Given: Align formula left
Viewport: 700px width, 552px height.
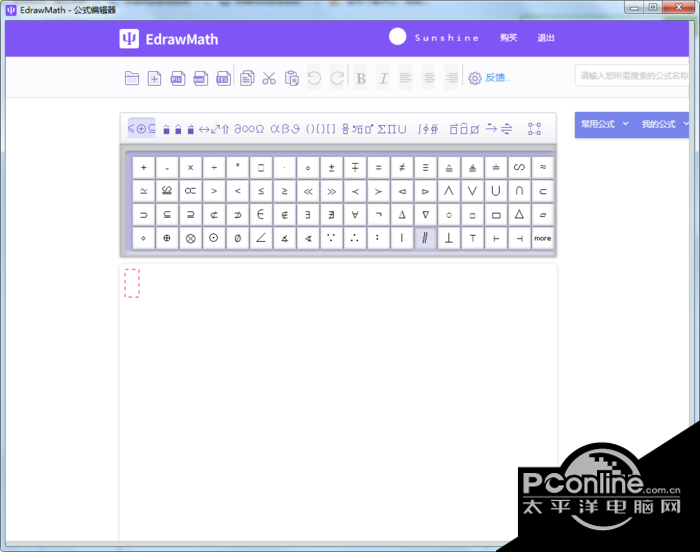Looking at the screenshot, I should coord(405,78).
